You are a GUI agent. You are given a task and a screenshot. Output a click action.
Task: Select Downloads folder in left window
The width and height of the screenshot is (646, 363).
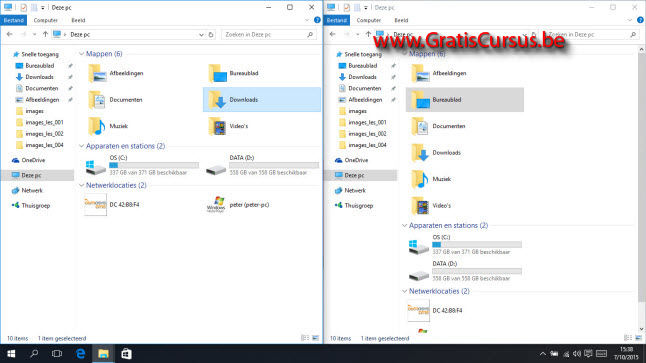click(x=262, y=100)
